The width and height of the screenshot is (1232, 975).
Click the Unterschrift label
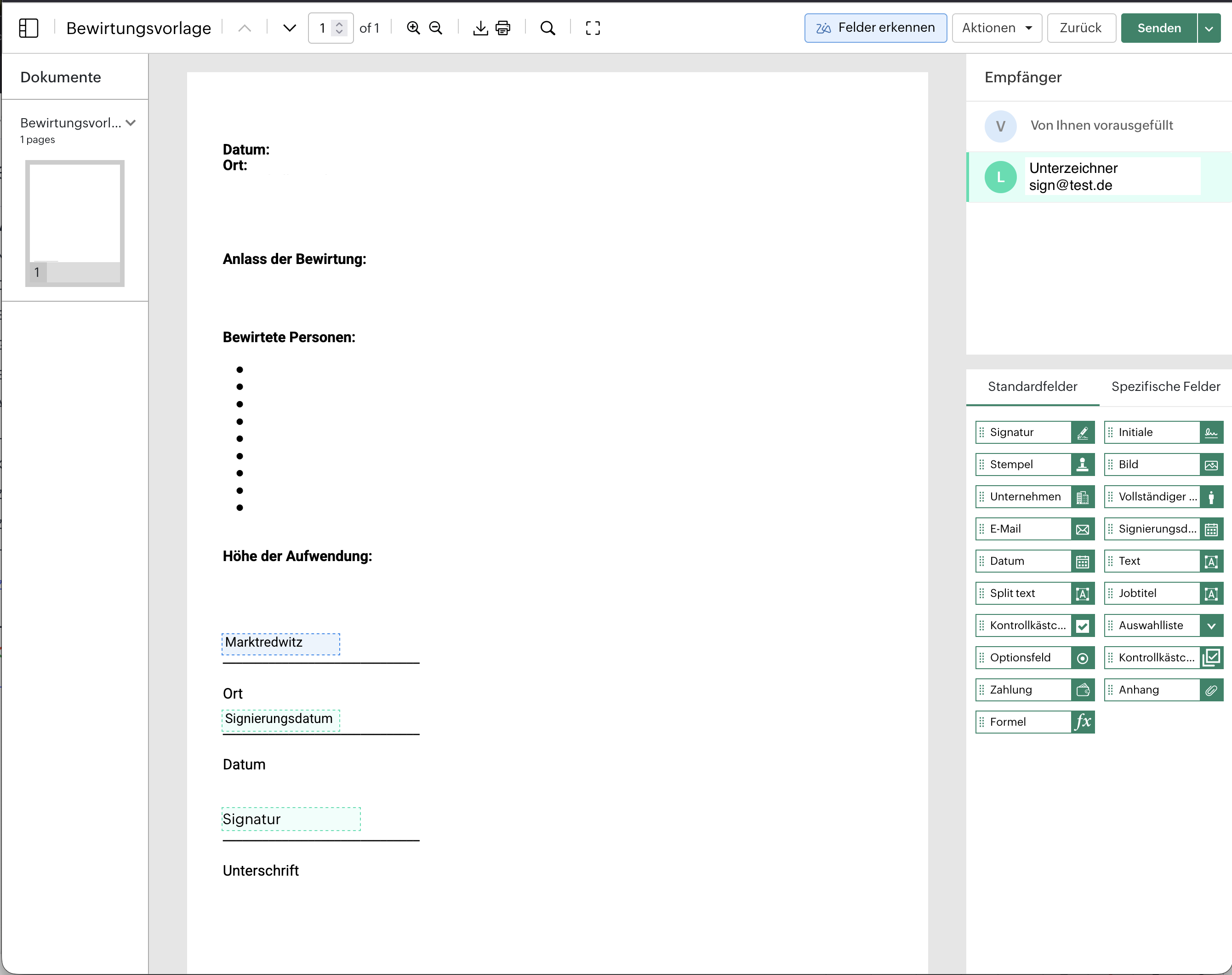261,871
